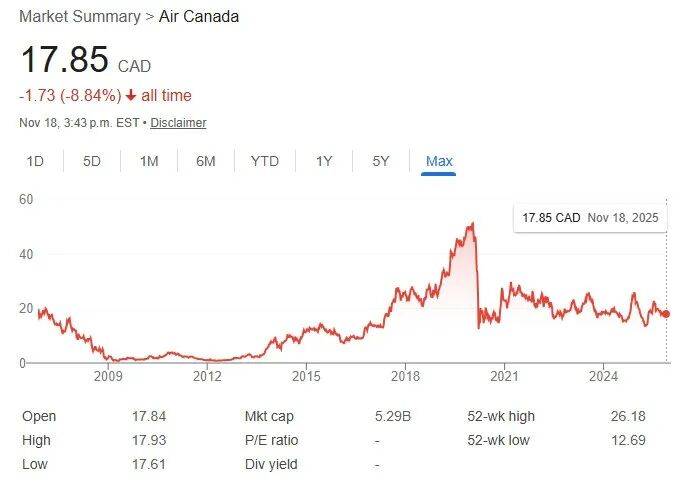The height and width of the screenshot is (481, 695).
Task: Show the 6M price history
Action: pos(206,161)
